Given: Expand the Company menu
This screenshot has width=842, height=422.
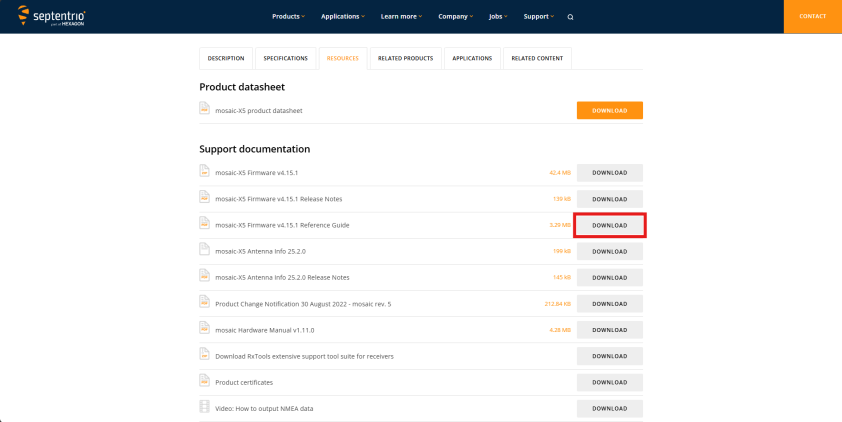Looking at the screenshot, I should pyautogui.click(x=455, y=17).
